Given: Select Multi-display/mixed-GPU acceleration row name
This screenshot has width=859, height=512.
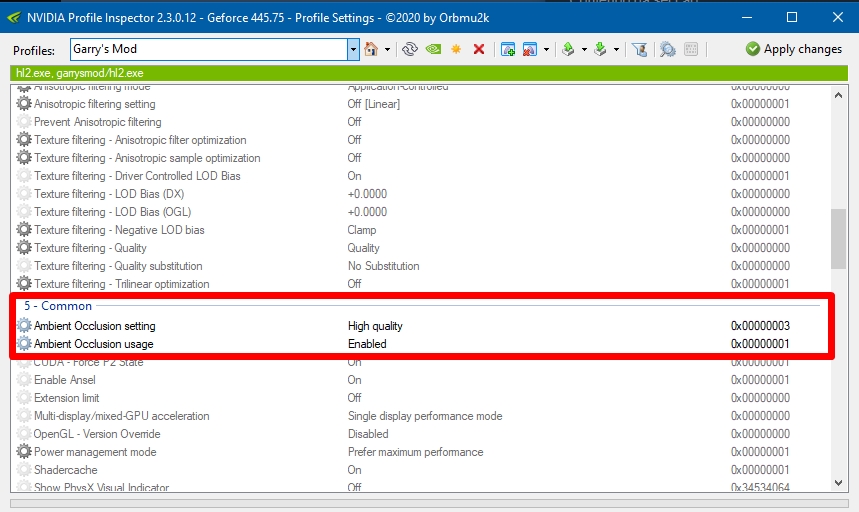Looking at the screenshot, I should 122,416.
